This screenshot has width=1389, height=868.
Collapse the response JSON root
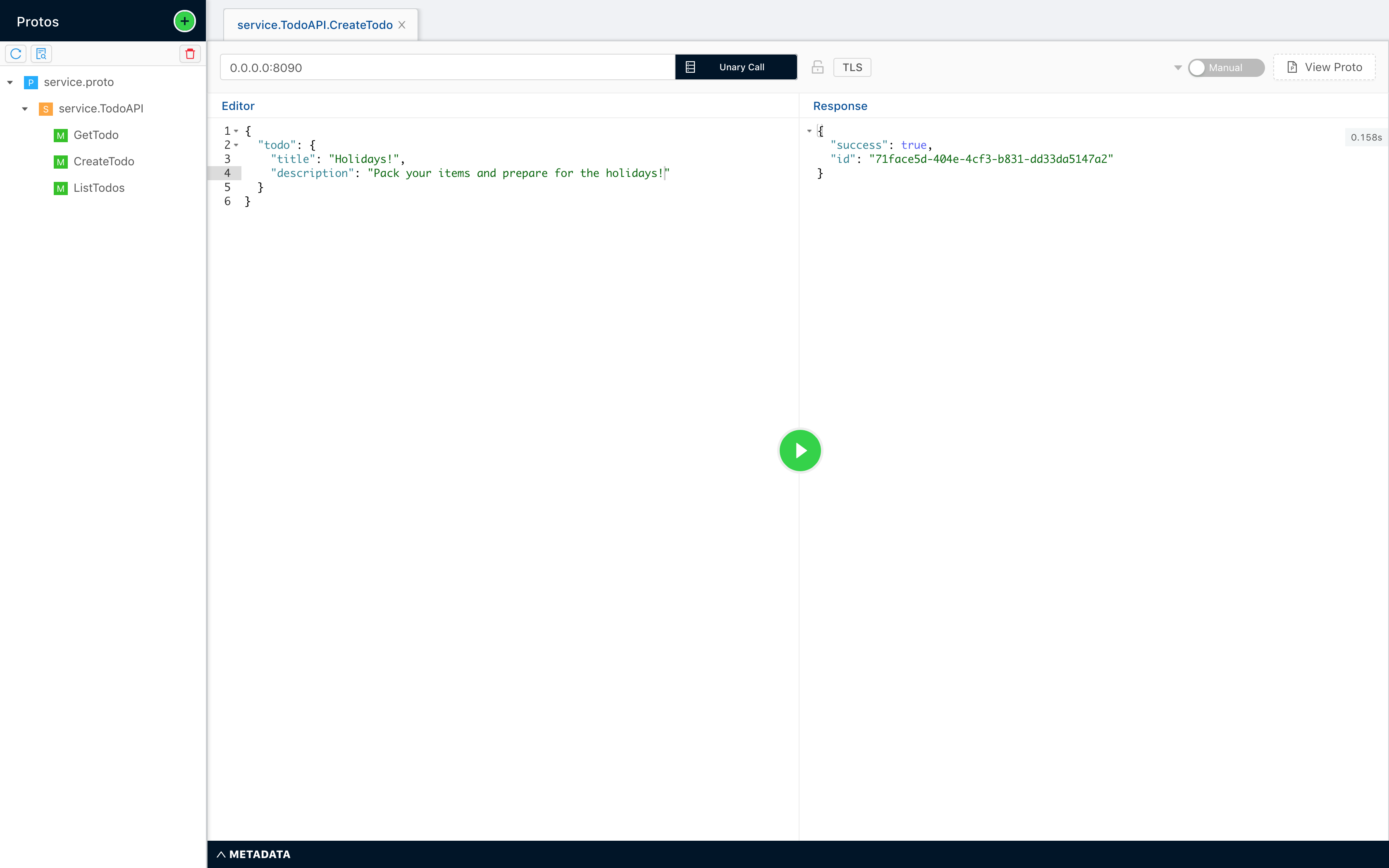[809, 131]
